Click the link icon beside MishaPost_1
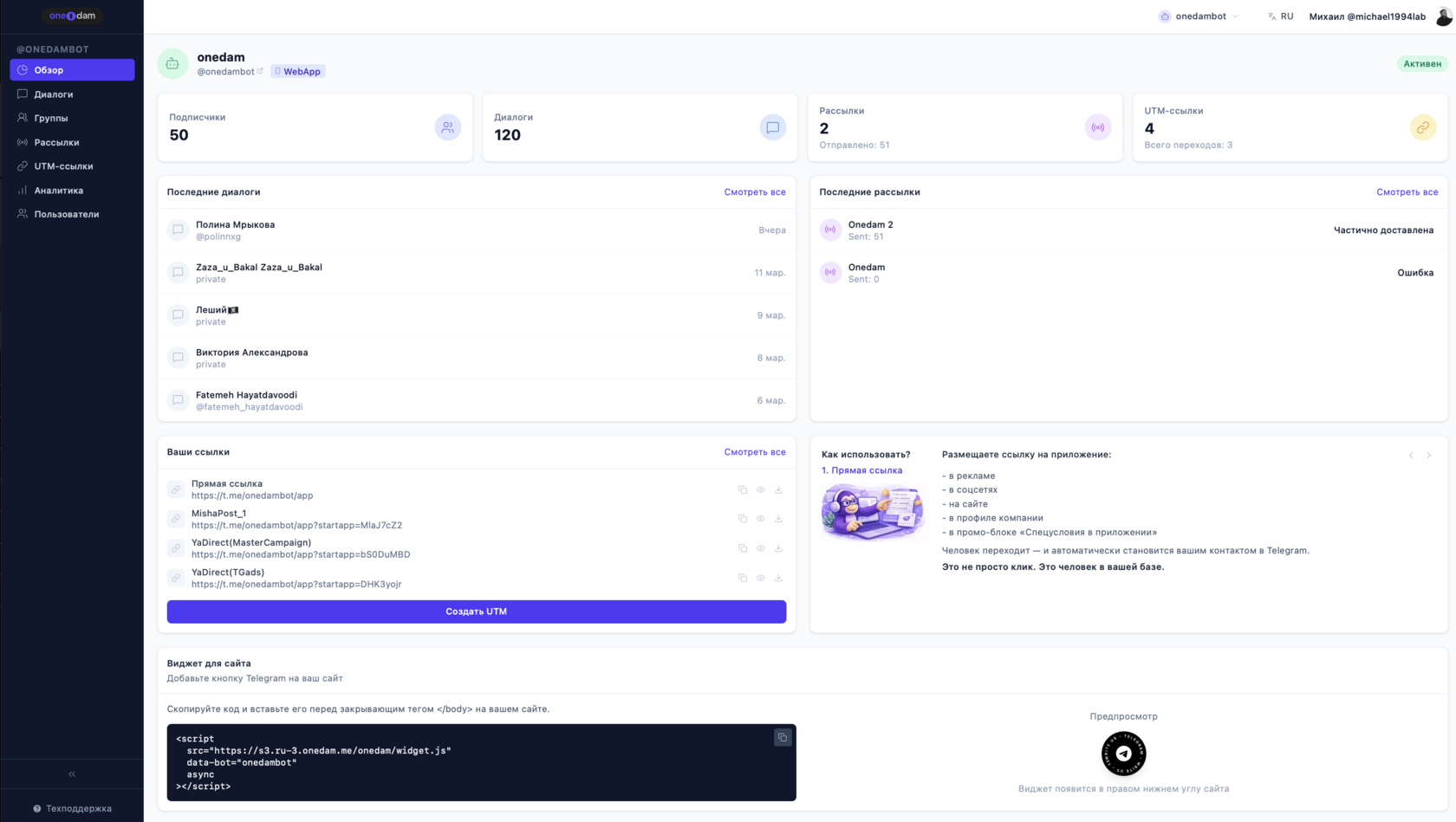 [x=176, y=519]
